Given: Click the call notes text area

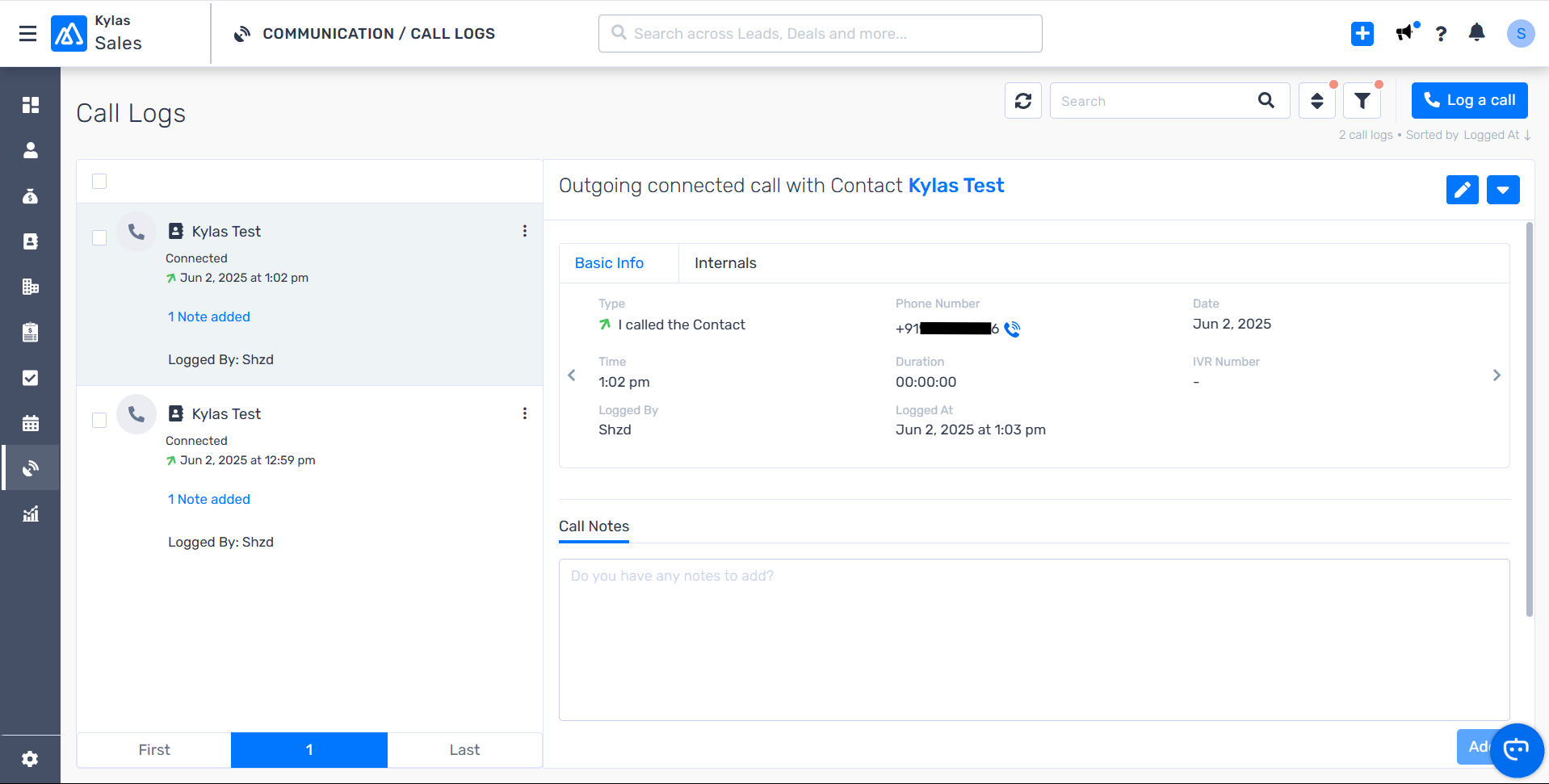Looking at the screenshot, I should click(x=1034, y=640).
